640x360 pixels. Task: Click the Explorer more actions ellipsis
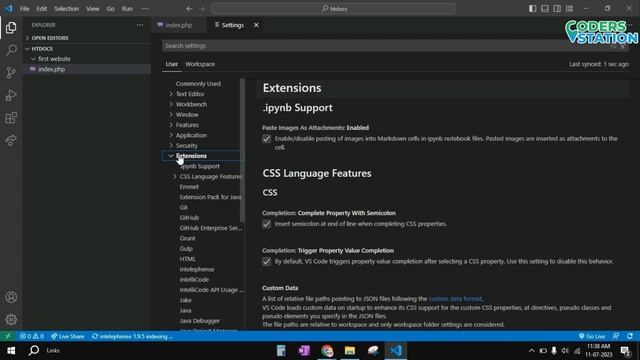140,25
